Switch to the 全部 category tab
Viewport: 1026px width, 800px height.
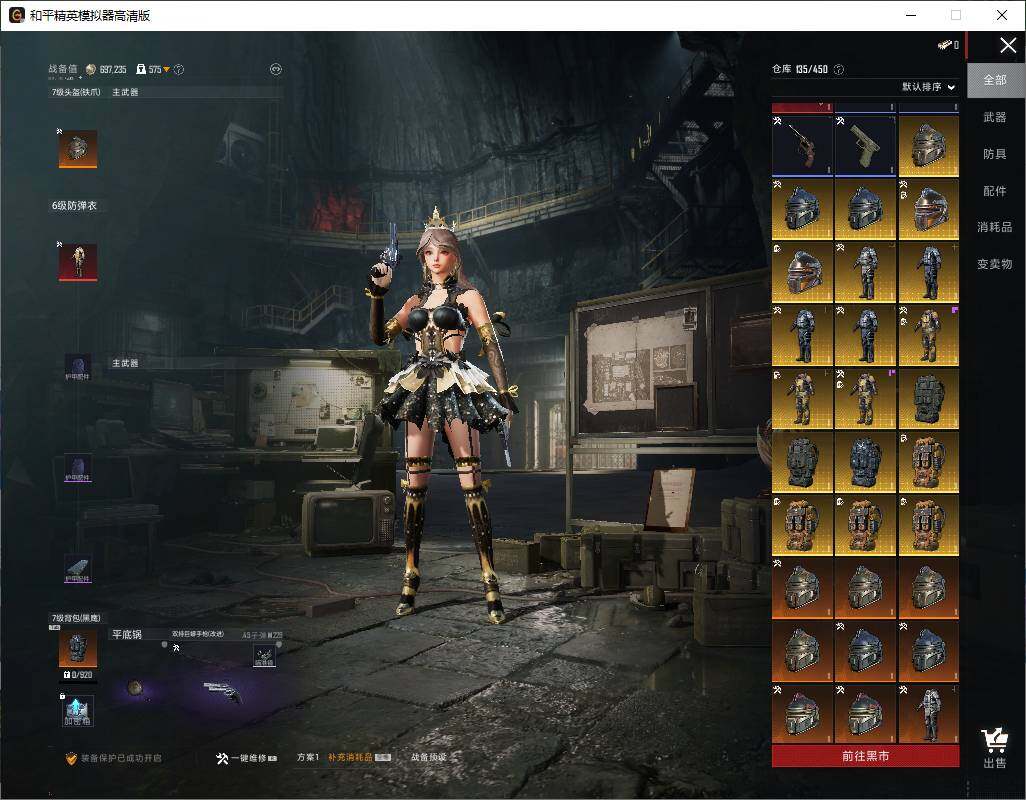[x=995, y=80]
